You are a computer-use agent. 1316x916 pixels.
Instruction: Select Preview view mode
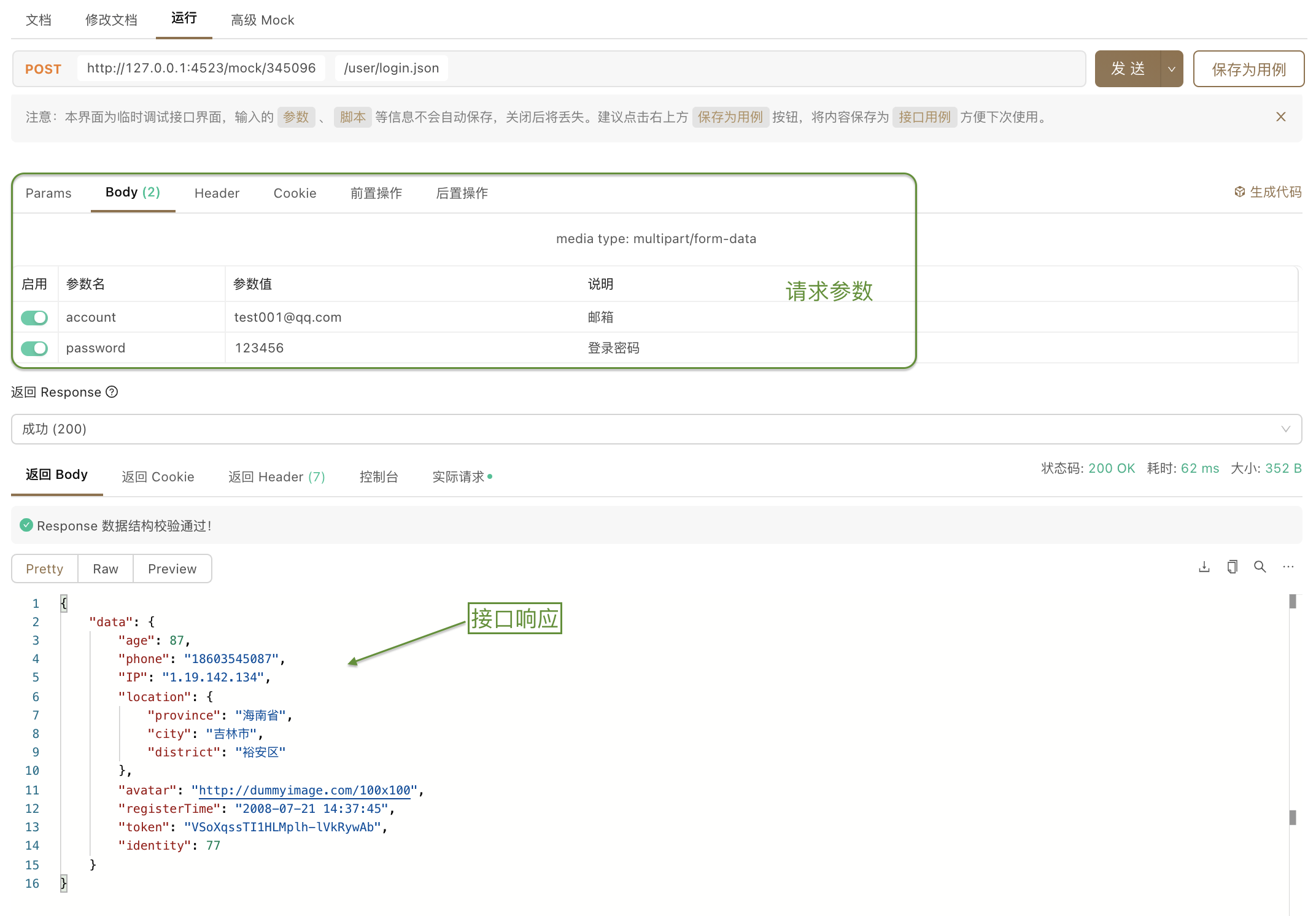[x=172, y=569]
